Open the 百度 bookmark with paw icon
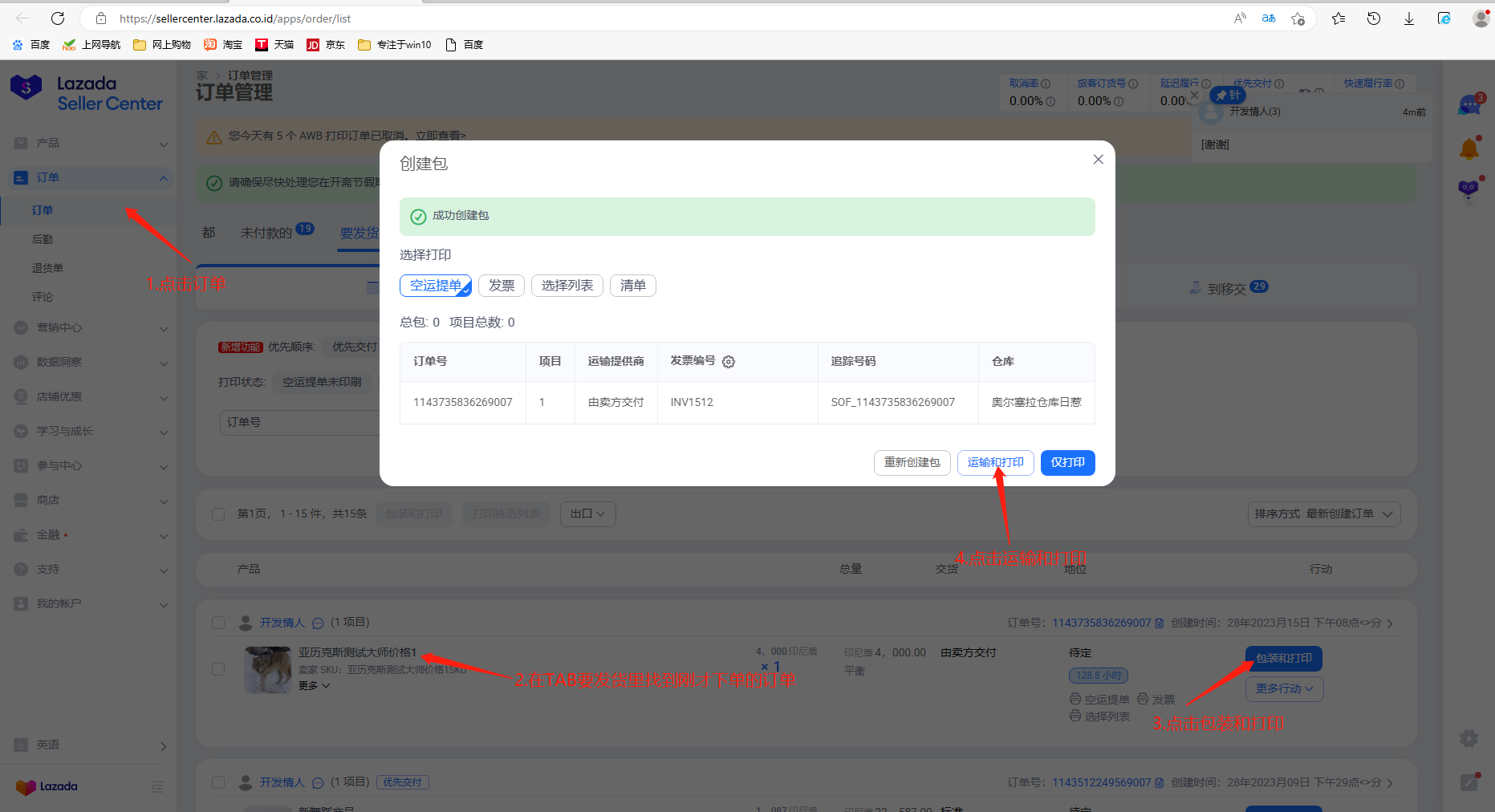This screenshot has width=1495, height=812. click(x=31, y=45)
